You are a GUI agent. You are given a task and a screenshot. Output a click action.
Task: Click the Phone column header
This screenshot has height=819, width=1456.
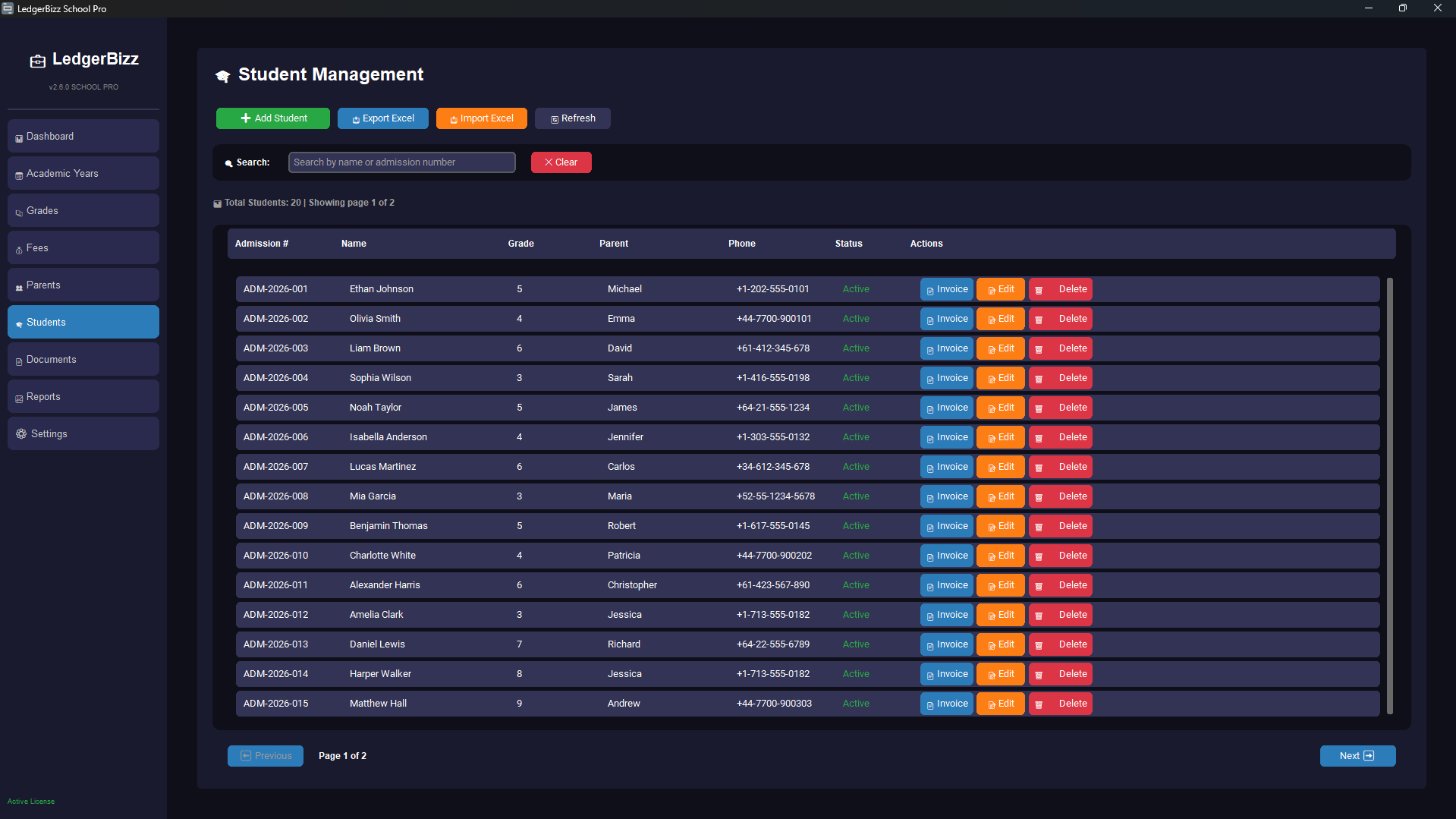pyautogui.click(x=742, y=244)
